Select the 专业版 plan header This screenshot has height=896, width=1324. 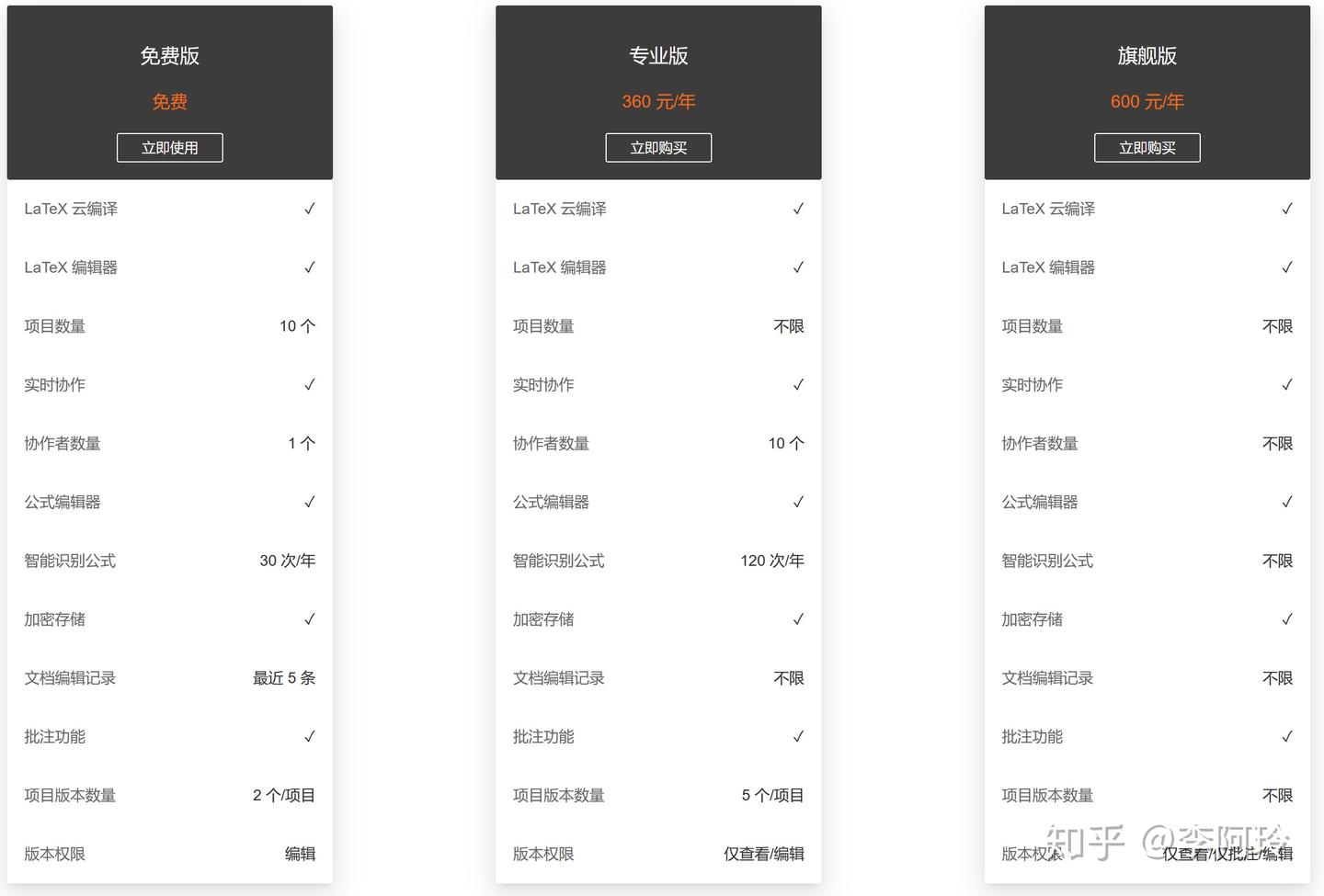coord(658,55)
